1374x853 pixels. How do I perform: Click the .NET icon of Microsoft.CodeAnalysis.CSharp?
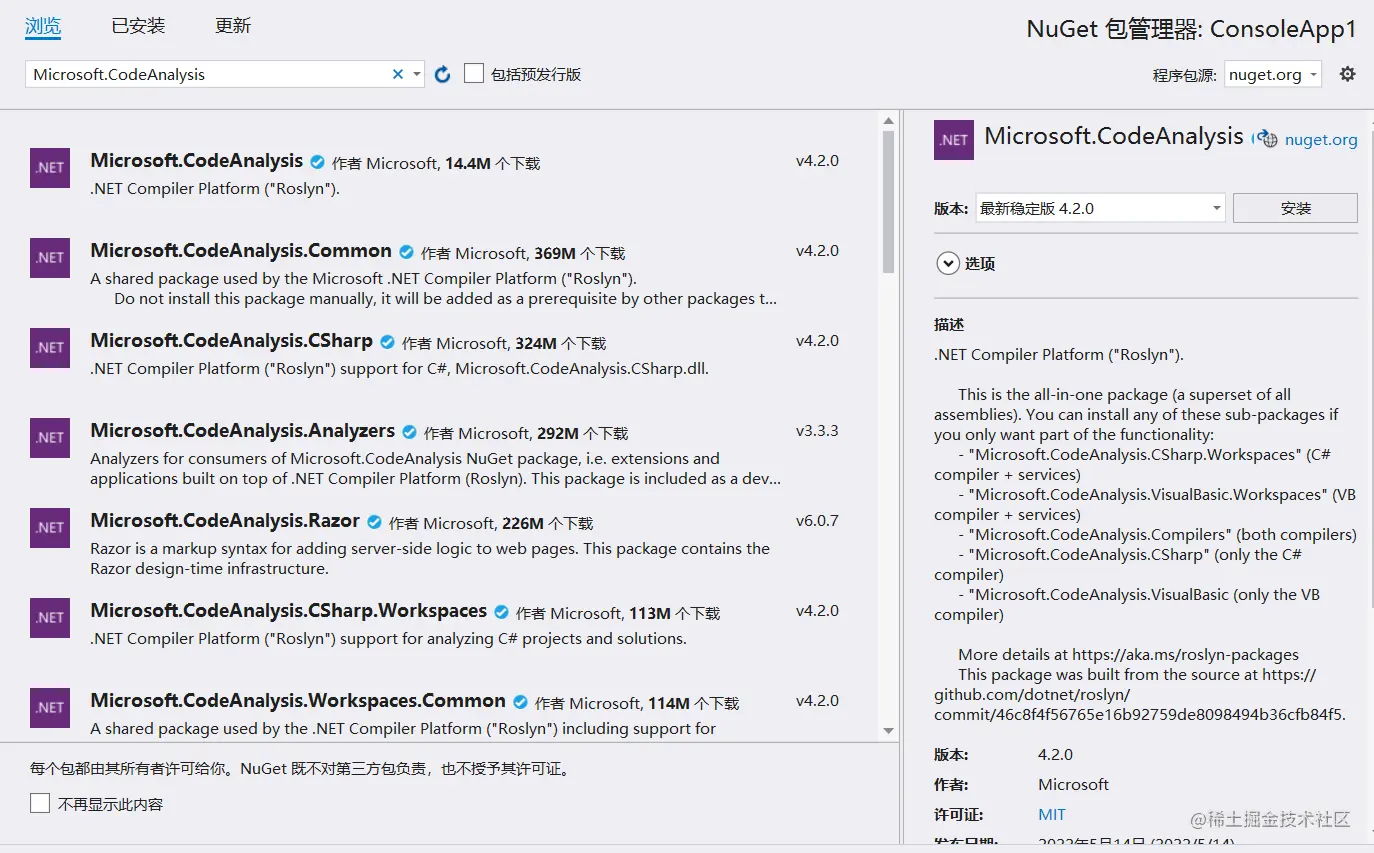[50, 348]
